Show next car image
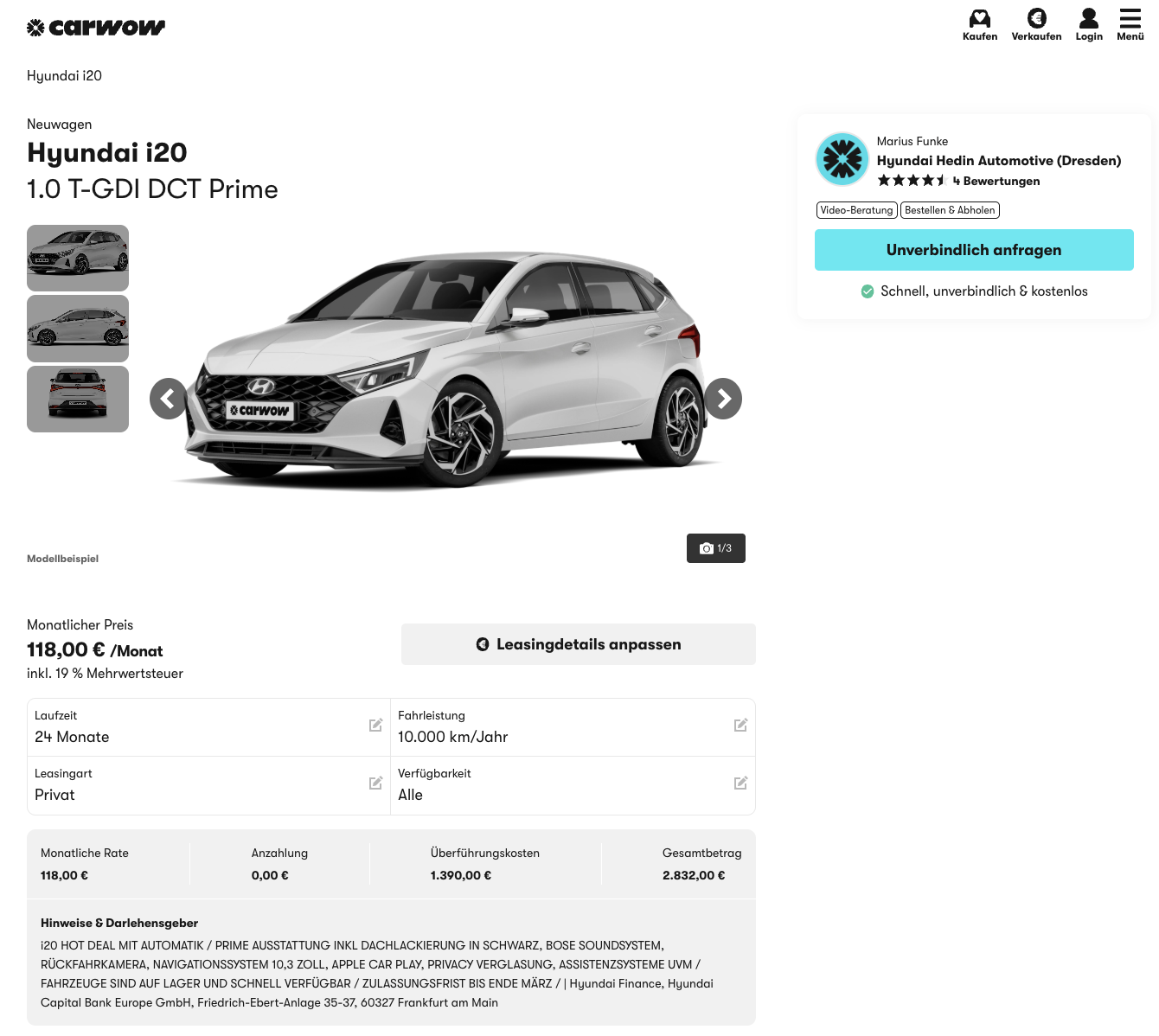The width and height of the screenshot is (1159, 1036). [x=723, y=399]
